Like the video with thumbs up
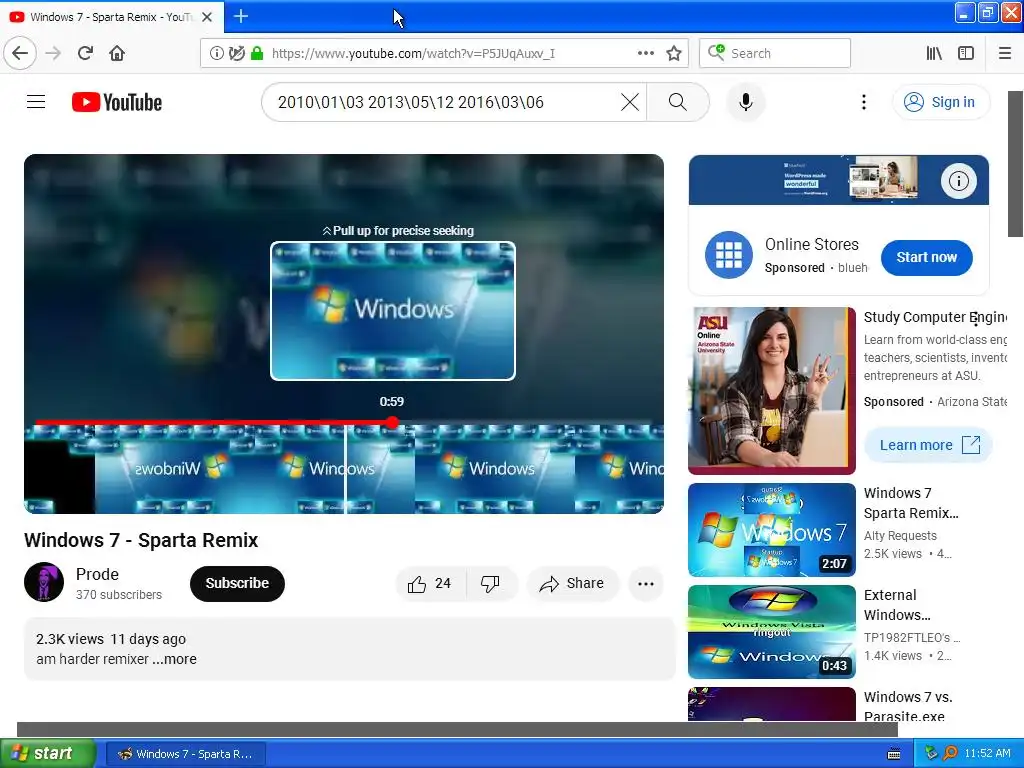Screen dimensions: 1024x768 tap(430, 583)
